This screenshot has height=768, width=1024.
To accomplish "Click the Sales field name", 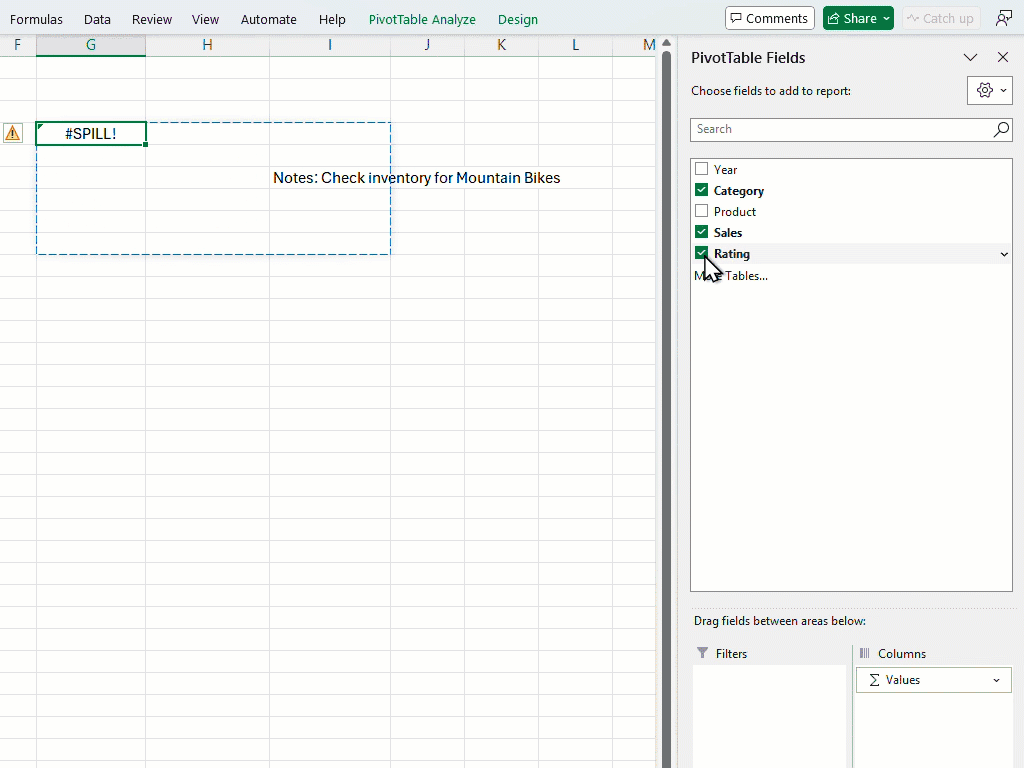I will tap(728, 232).
